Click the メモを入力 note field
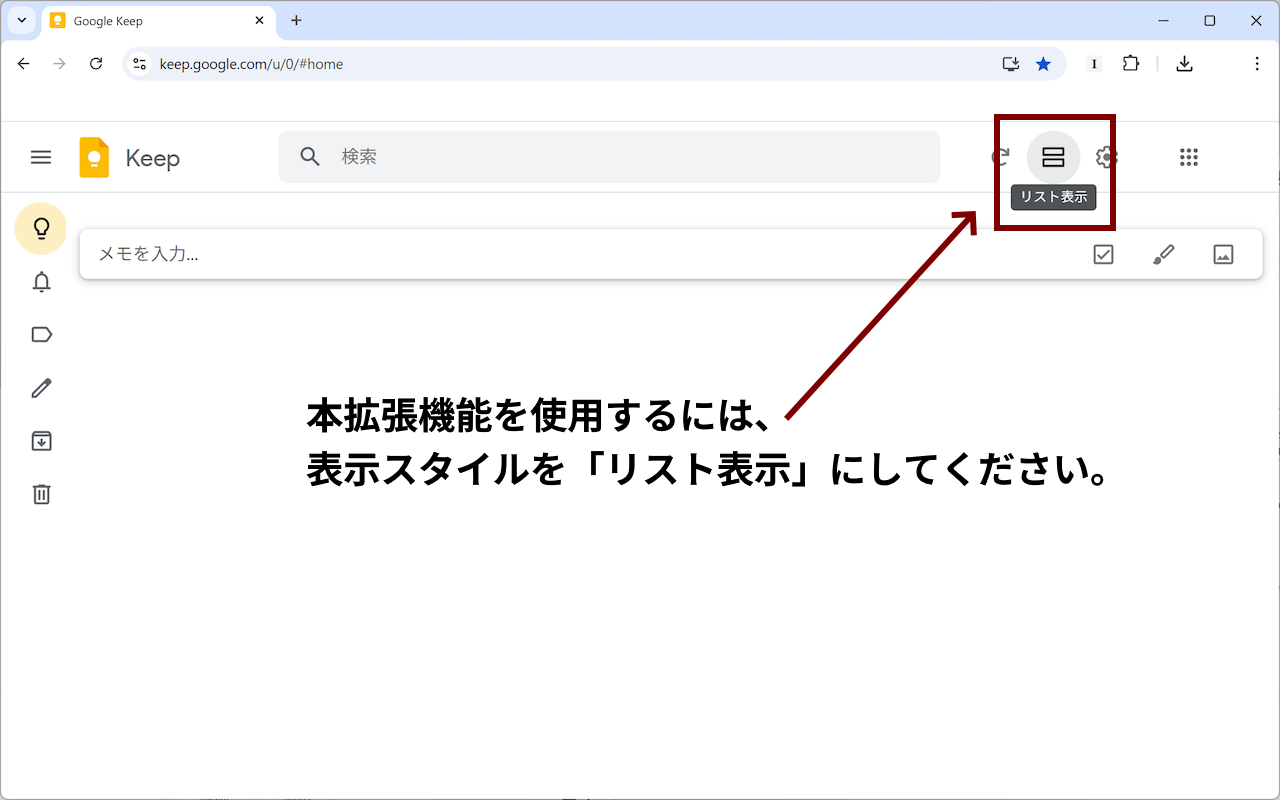 coord(580,254)
